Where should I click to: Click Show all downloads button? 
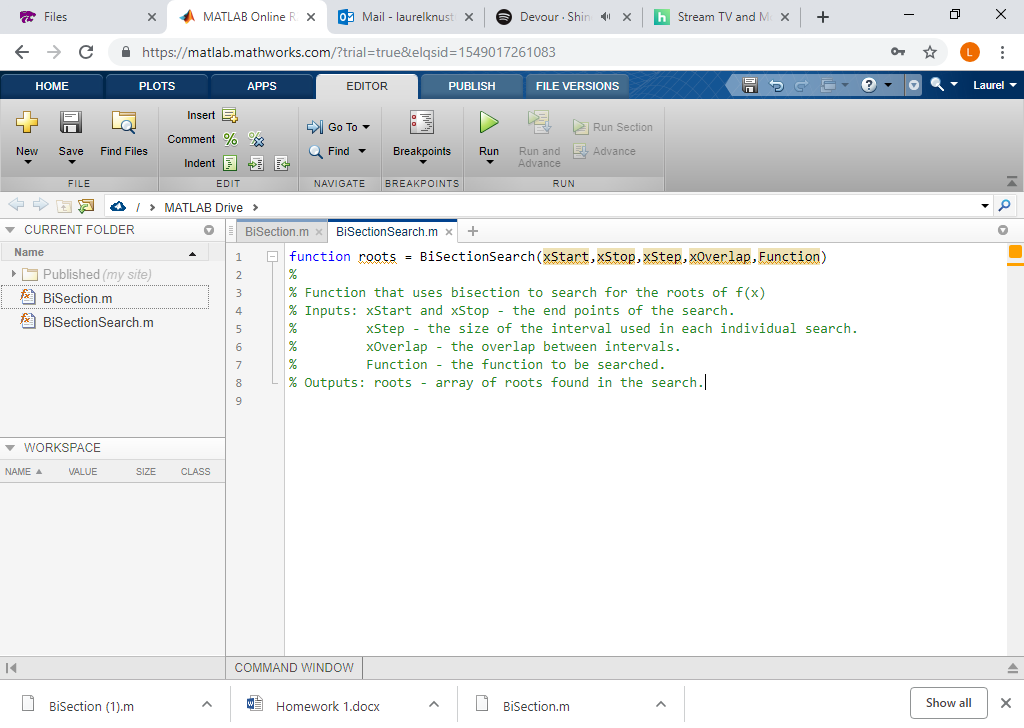coord(948,703)
